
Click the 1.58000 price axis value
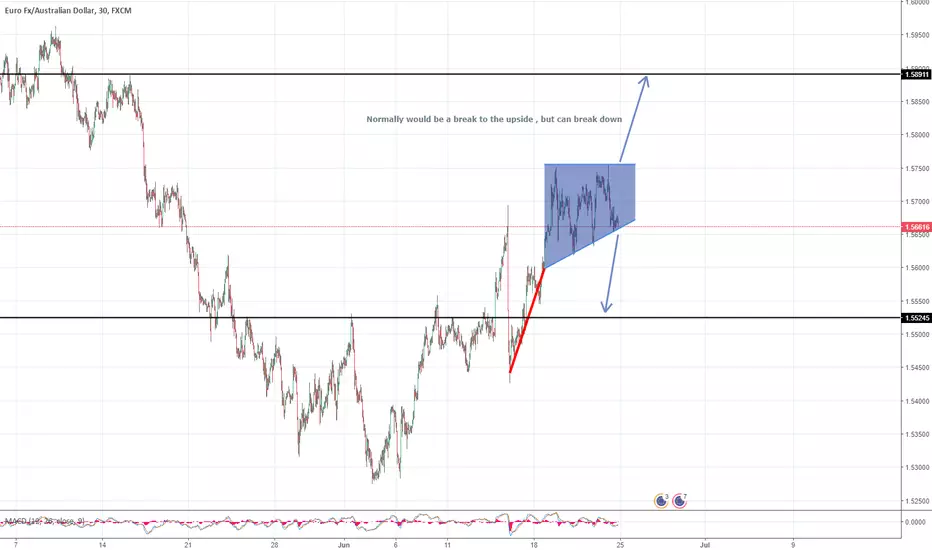click(x=917, y=135)
